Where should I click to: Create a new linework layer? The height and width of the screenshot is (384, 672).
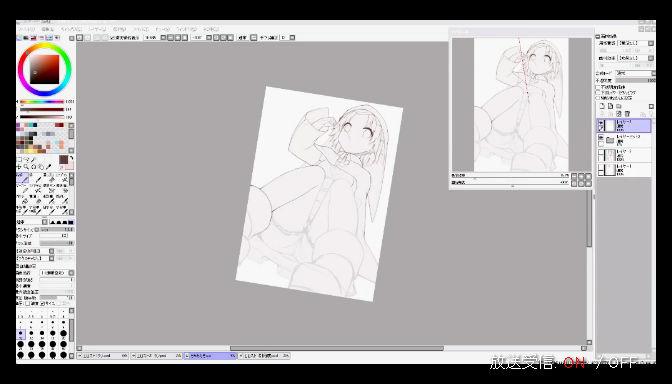click(x=610, y=106)
